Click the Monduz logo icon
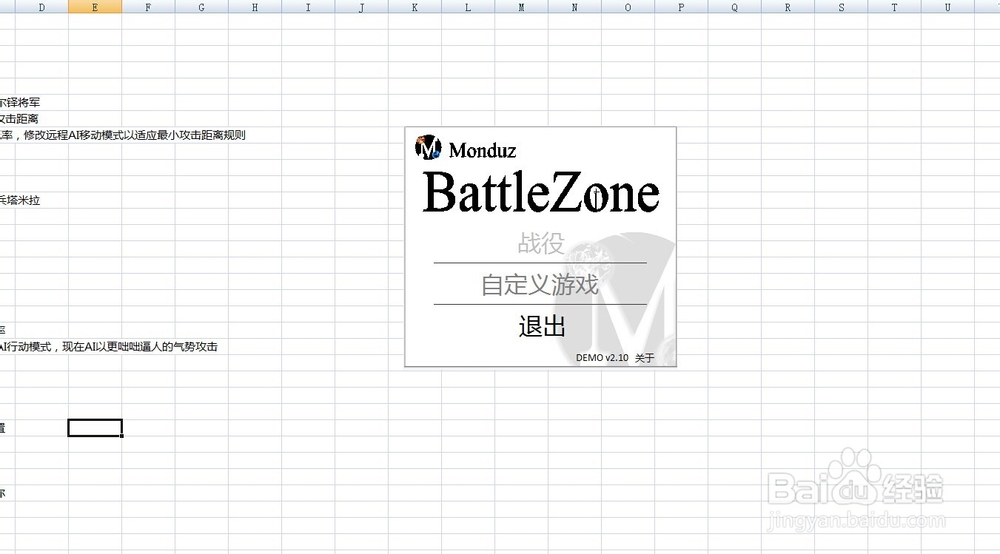The width and height of the screenshot is (1000, 554). click(x=428, y=147)
